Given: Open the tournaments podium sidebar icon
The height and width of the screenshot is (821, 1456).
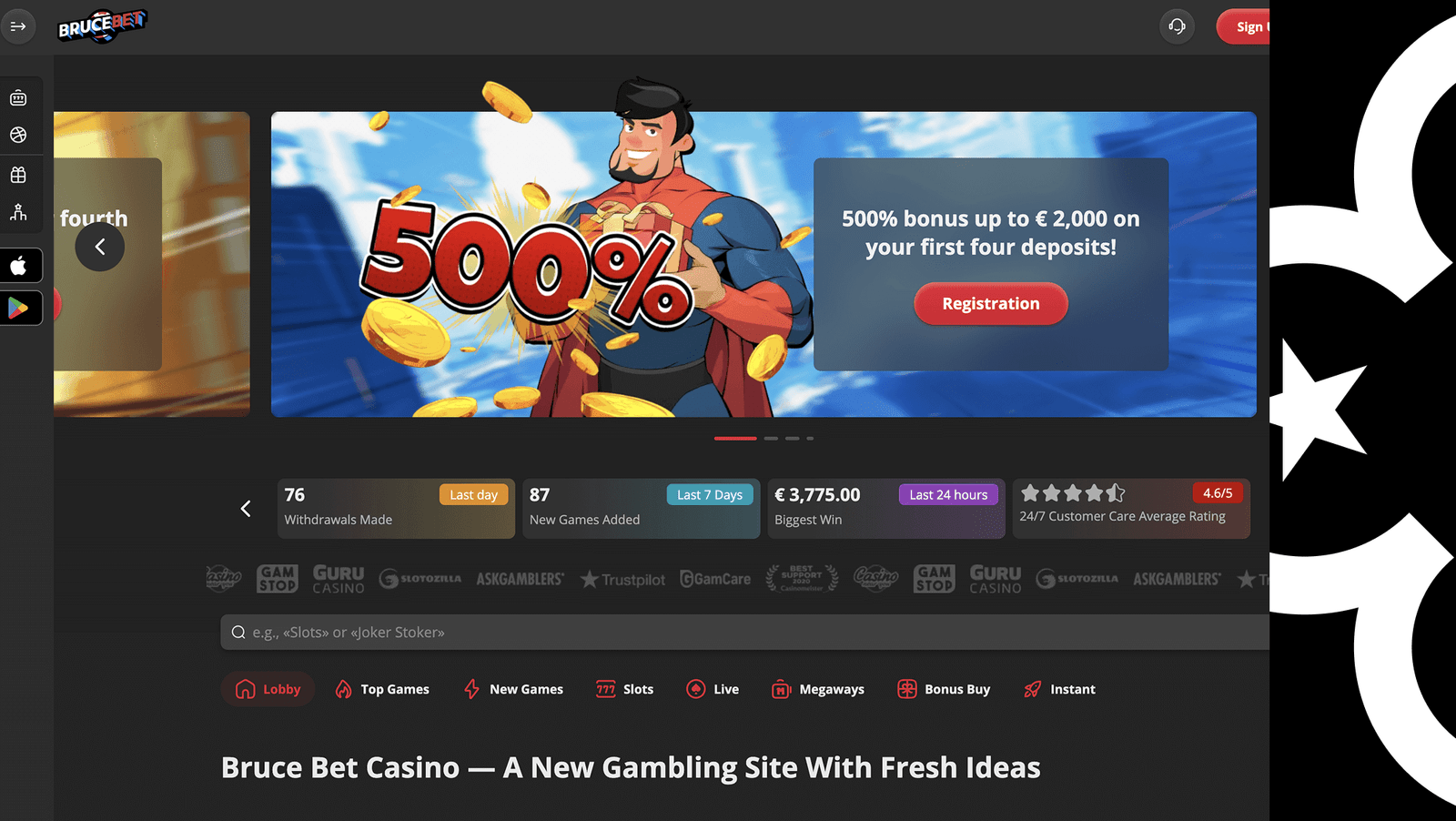Looking at the screenshot, I should [x=18, y=212].
